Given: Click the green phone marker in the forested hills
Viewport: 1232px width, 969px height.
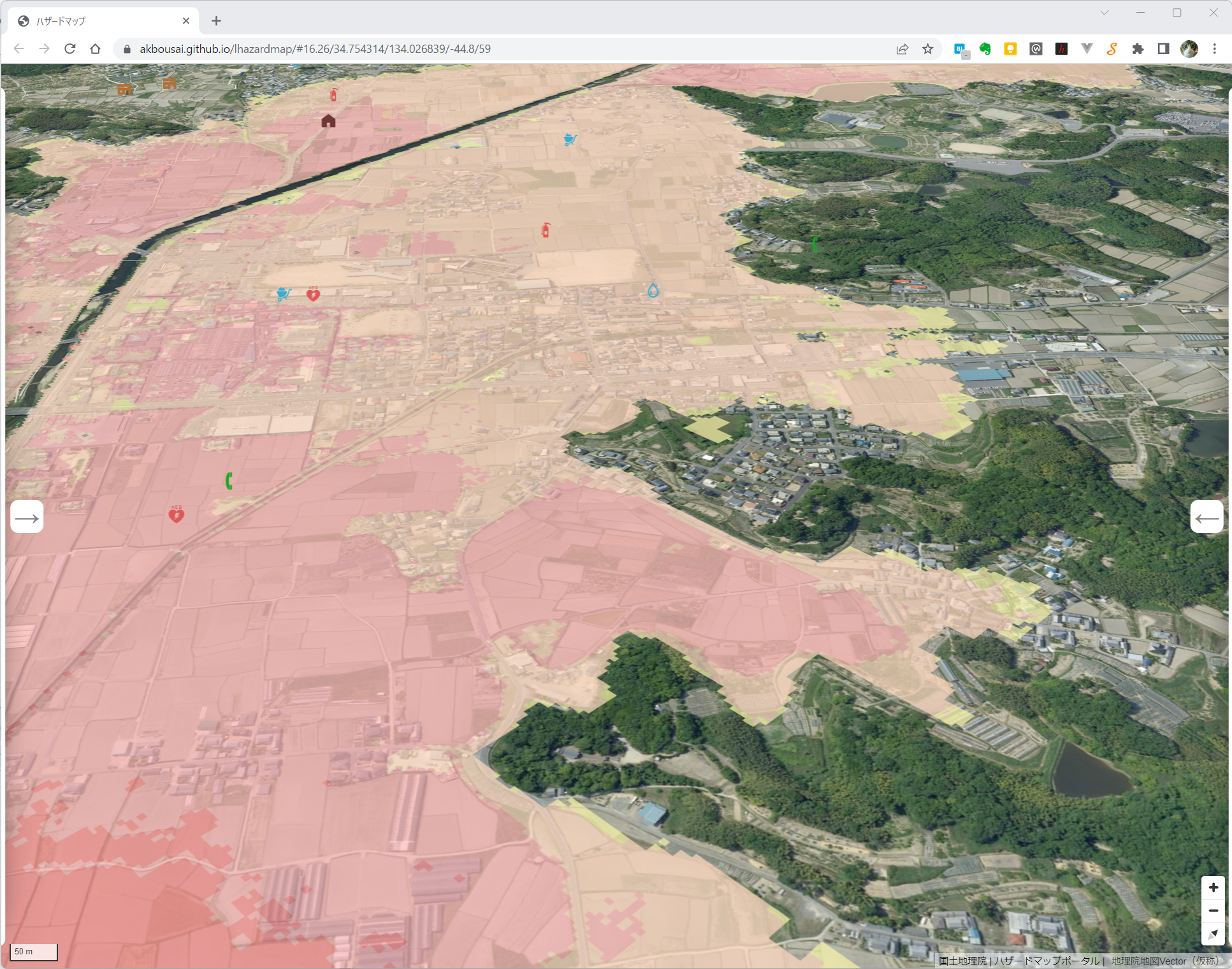Looking at the screenshot, I should click(x=815, y=244).
